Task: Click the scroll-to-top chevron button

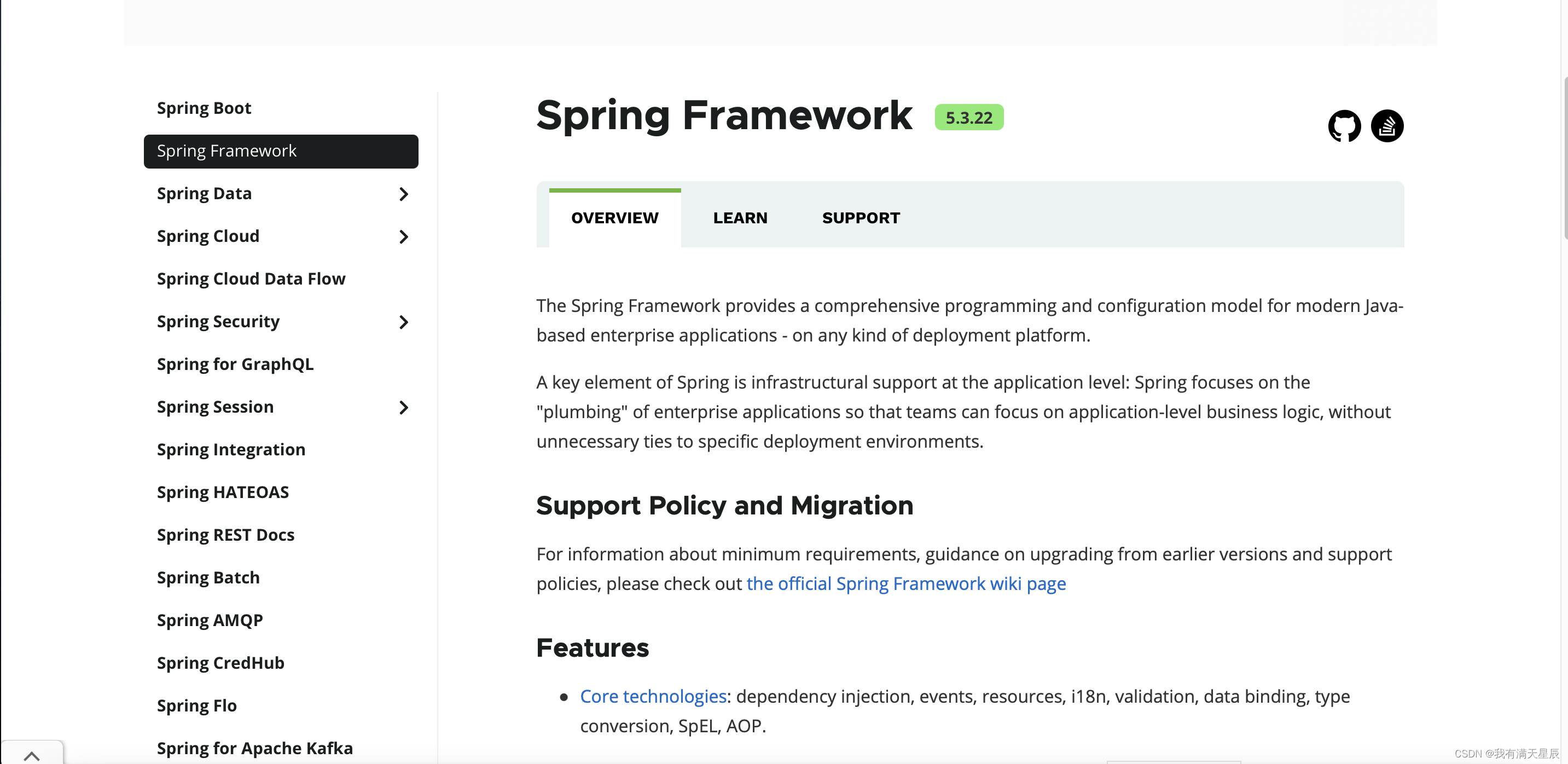Action: [x=32, y=754]
